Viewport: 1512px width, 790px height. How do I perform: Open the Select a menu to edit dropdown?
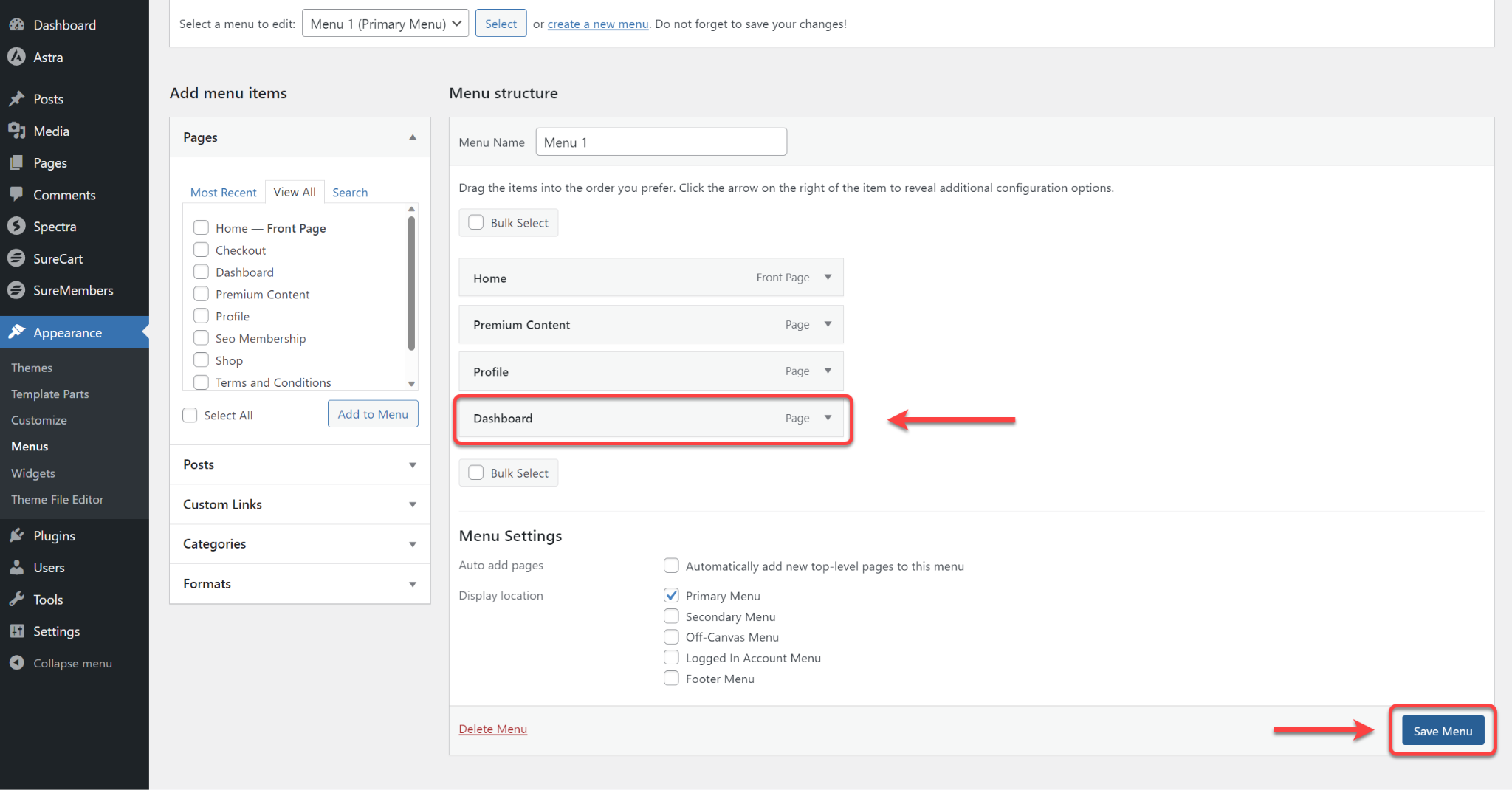pos(385,24)
